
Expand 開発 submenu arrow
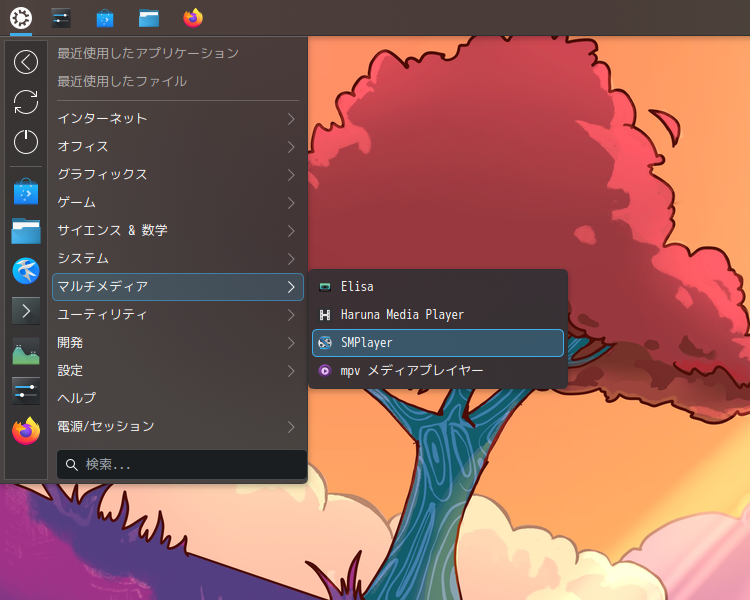tap(291, 343)
